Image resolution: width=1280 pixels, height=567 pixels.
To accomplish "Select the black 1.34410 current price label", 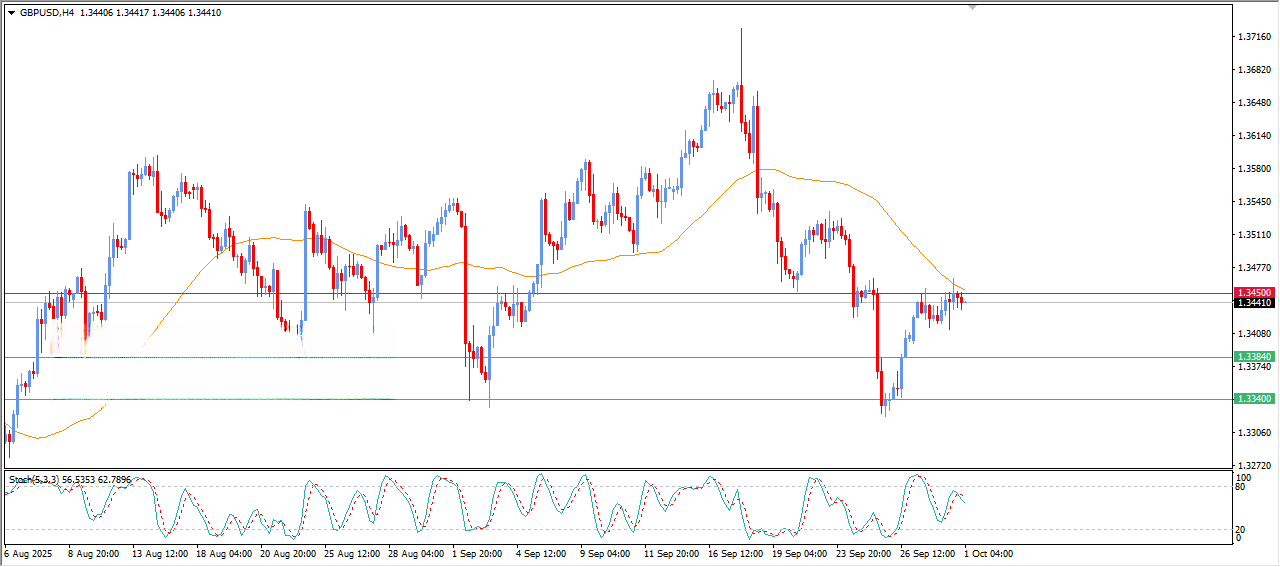I will (1254, 303).
